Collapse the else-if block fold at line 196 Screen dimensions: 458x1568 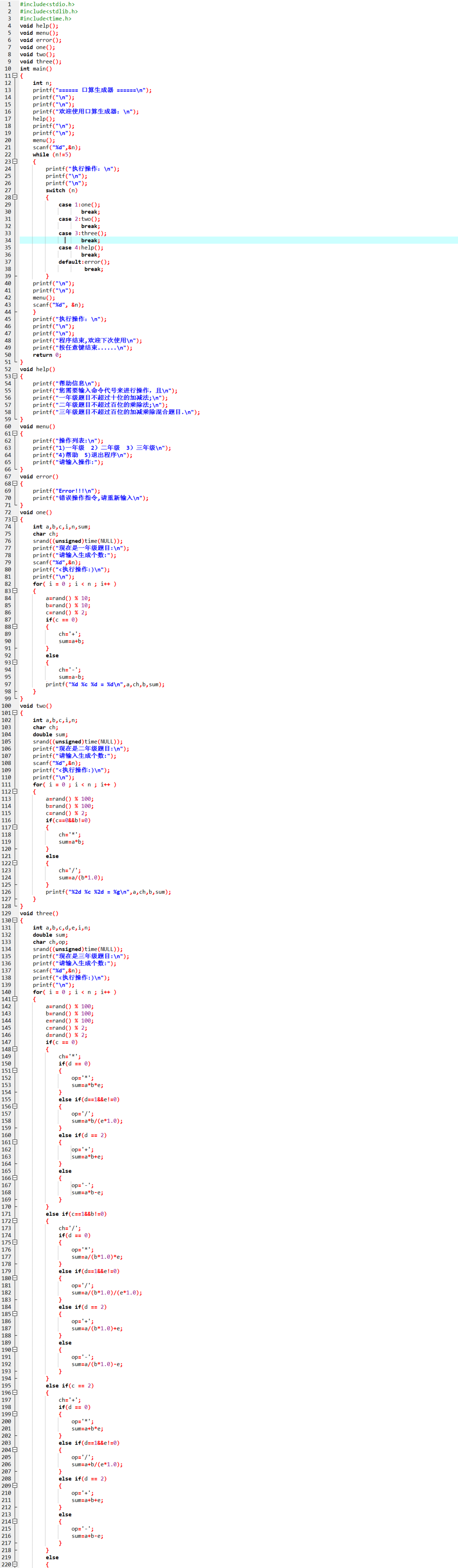pos(15,1393)
